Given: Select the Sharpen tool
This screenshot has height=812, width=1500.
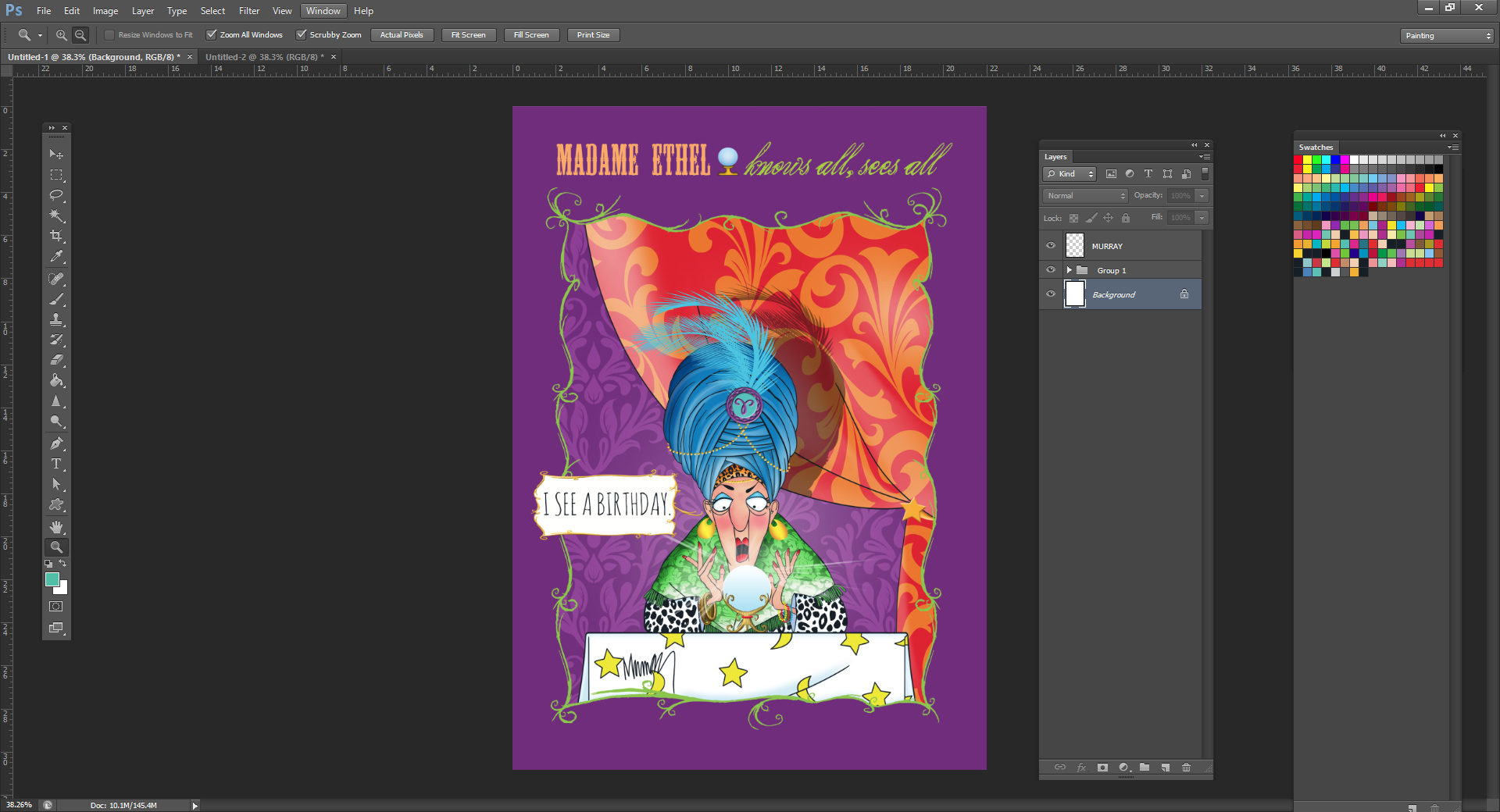Looking at the screenshot, I should click(x=56, y=401).
